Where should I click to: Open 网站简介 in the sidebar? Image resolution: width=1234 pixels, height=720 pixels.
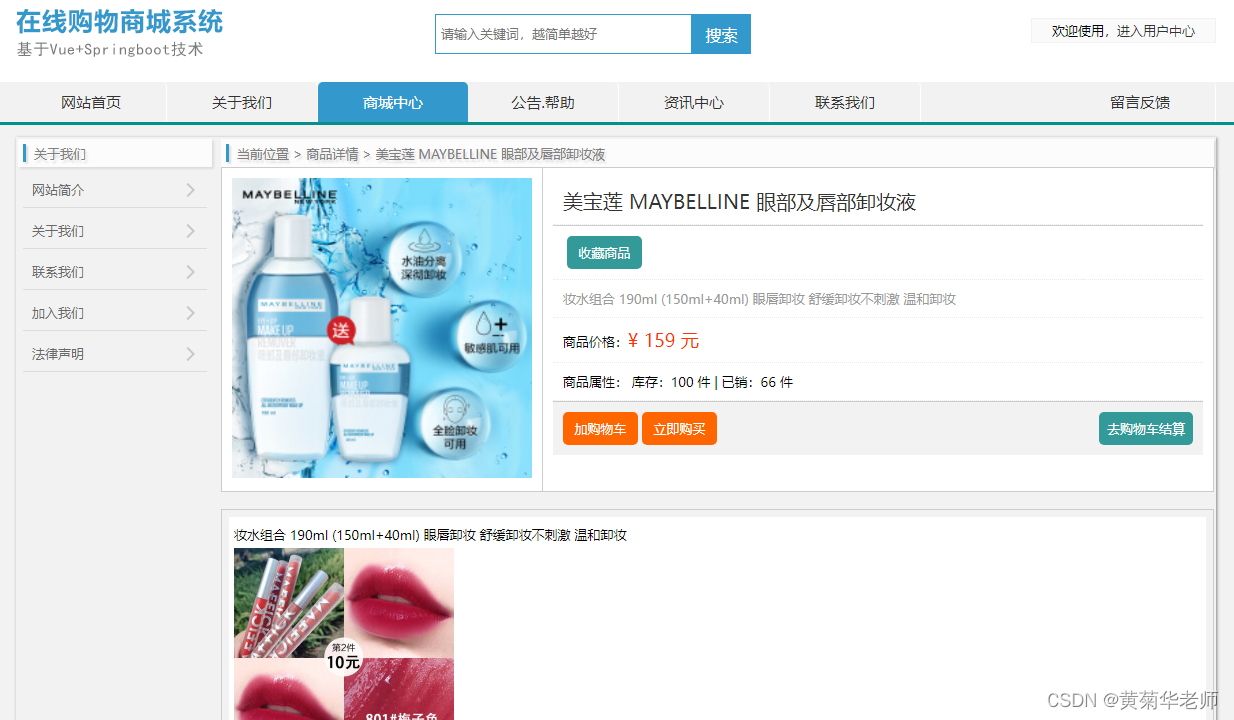(x=114, y=190)
